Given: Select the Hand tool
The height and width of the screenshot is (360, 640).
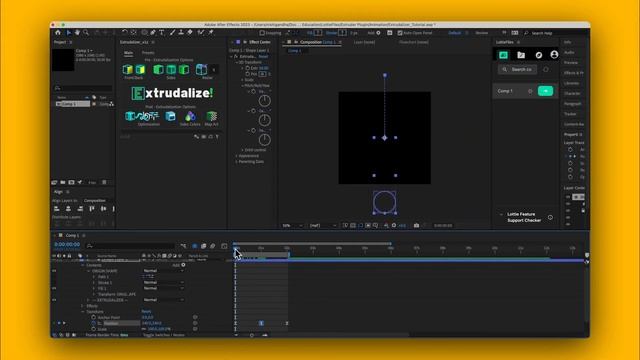Looking at the screenshot, I should pos(77,32).
